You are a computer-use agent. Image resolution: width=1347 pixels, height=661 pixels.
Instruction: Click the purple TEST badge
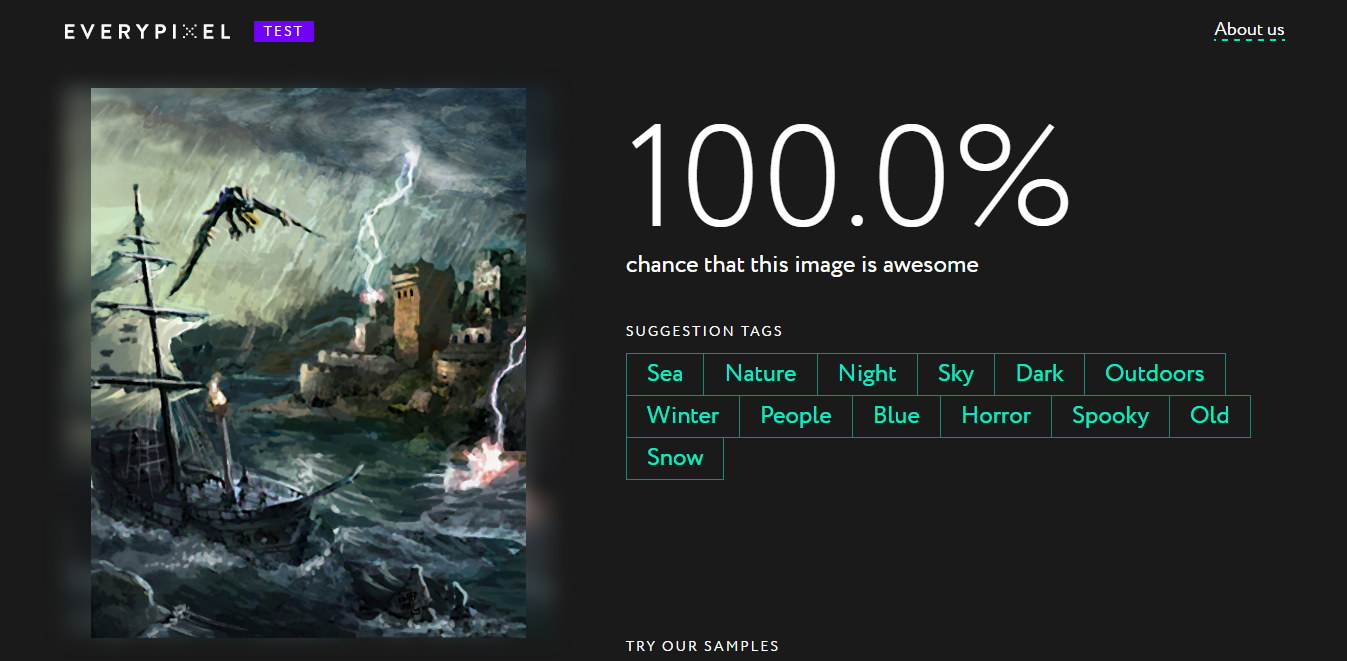click(x=284, y=32)
